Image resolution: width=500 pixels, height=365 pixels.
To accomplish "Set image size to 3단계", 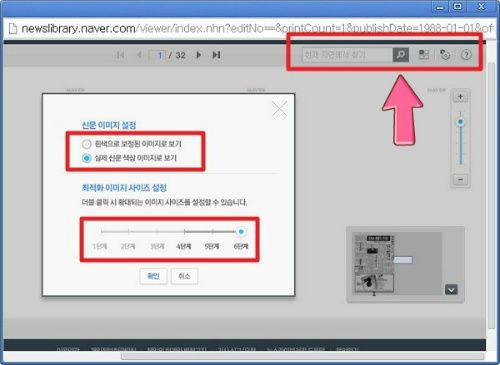I will click(157, 246).
